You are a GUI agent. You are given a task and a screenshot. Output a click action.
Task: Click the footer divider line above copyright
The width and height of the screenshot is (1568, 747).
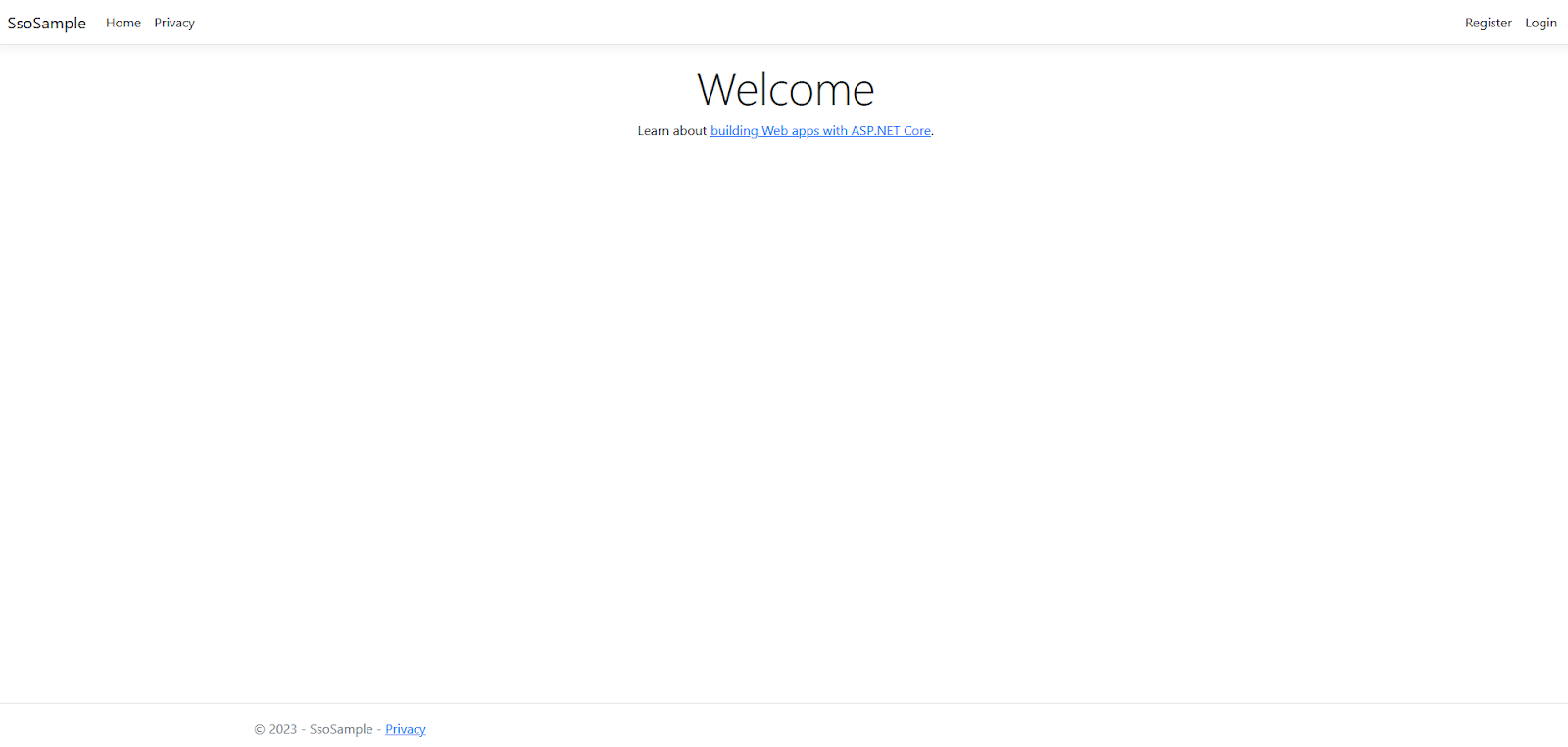click(784, 703)
